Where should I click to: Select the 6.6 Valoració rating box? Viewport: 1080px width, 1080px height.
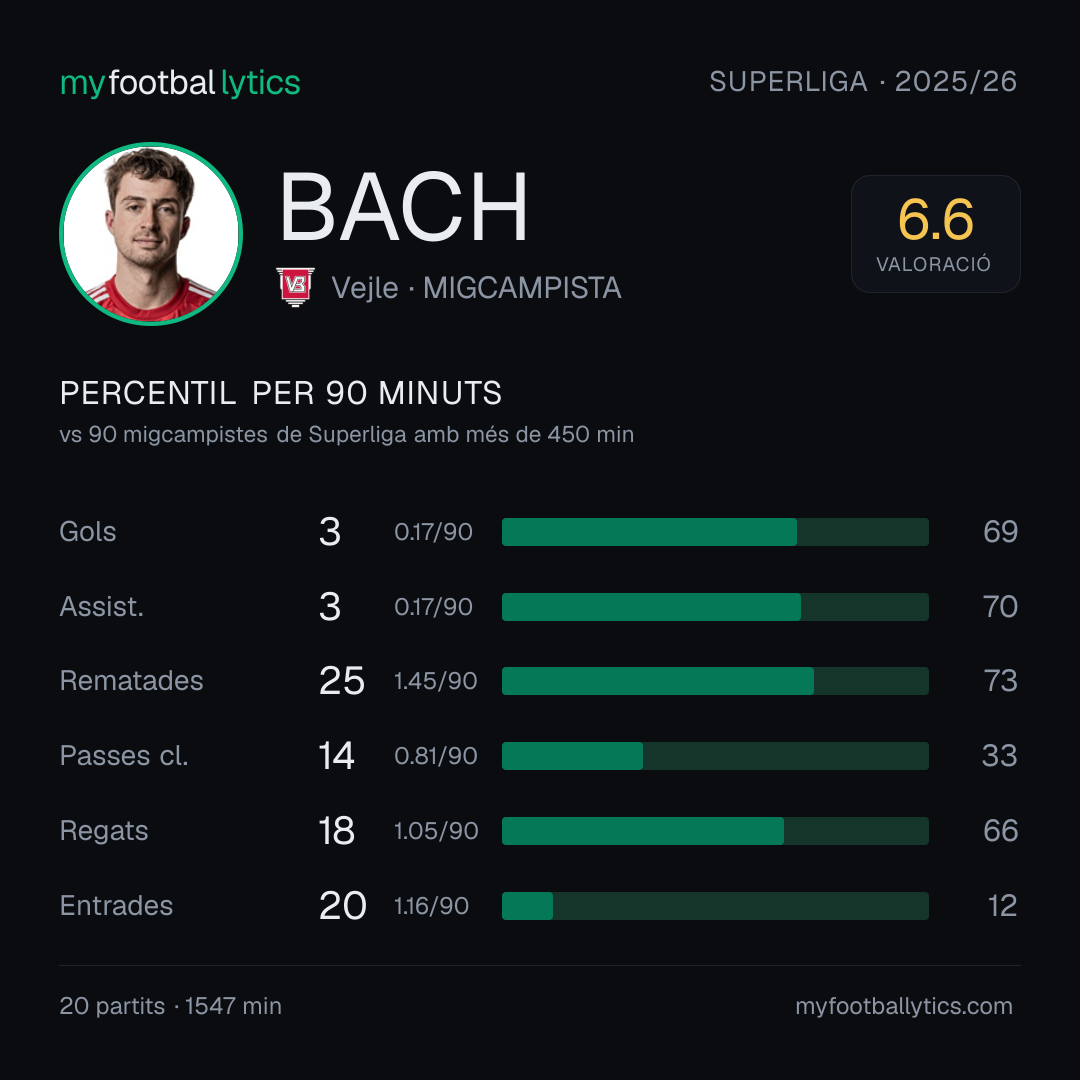[935, 234]
